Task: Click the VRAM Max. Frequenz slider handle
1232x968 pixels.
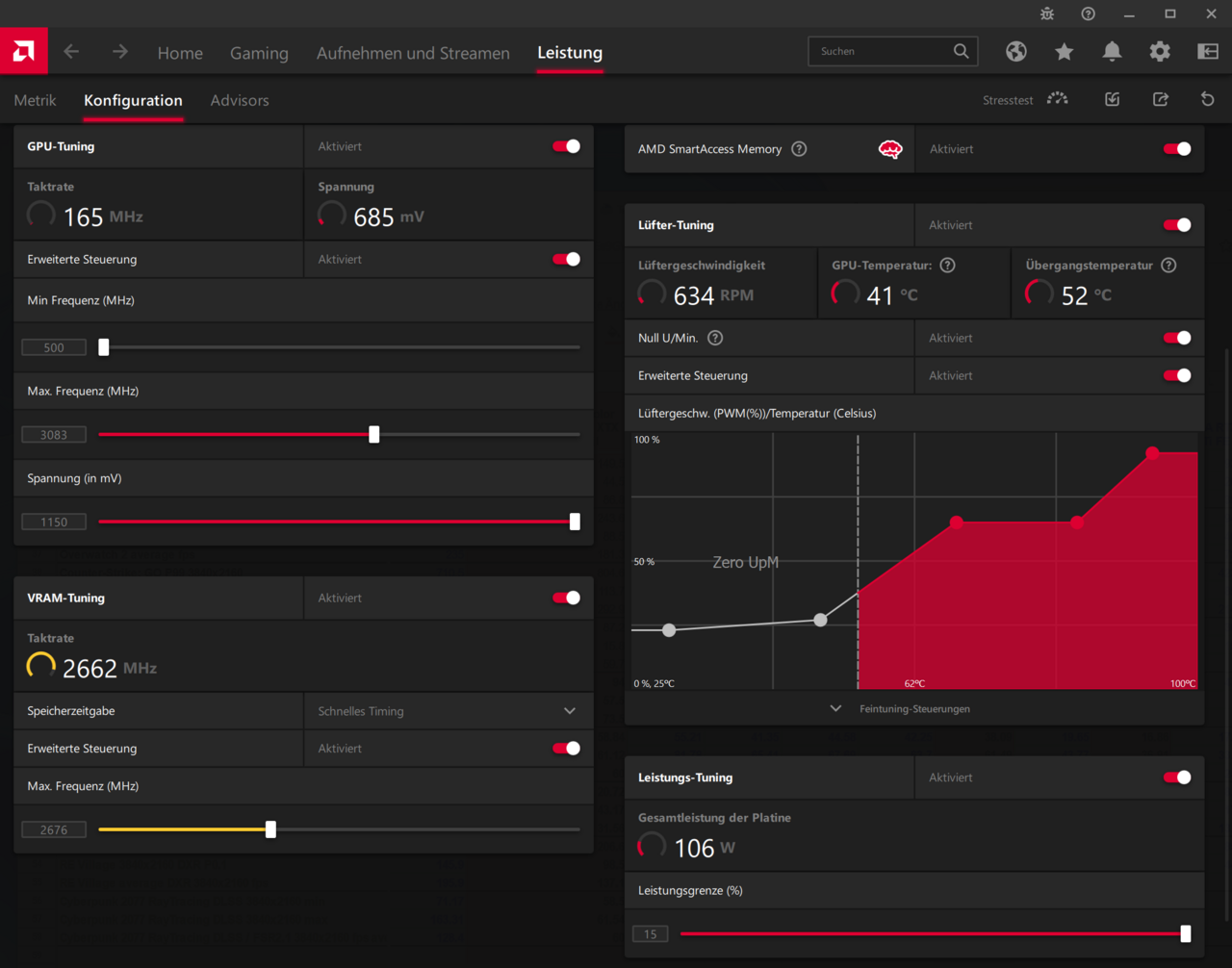Action: pyautogui.click(x=270, y=829)
